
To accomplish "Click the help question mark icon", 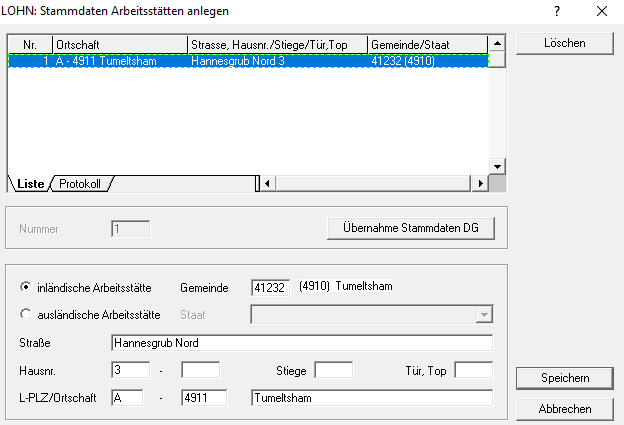I will [557, 11].
